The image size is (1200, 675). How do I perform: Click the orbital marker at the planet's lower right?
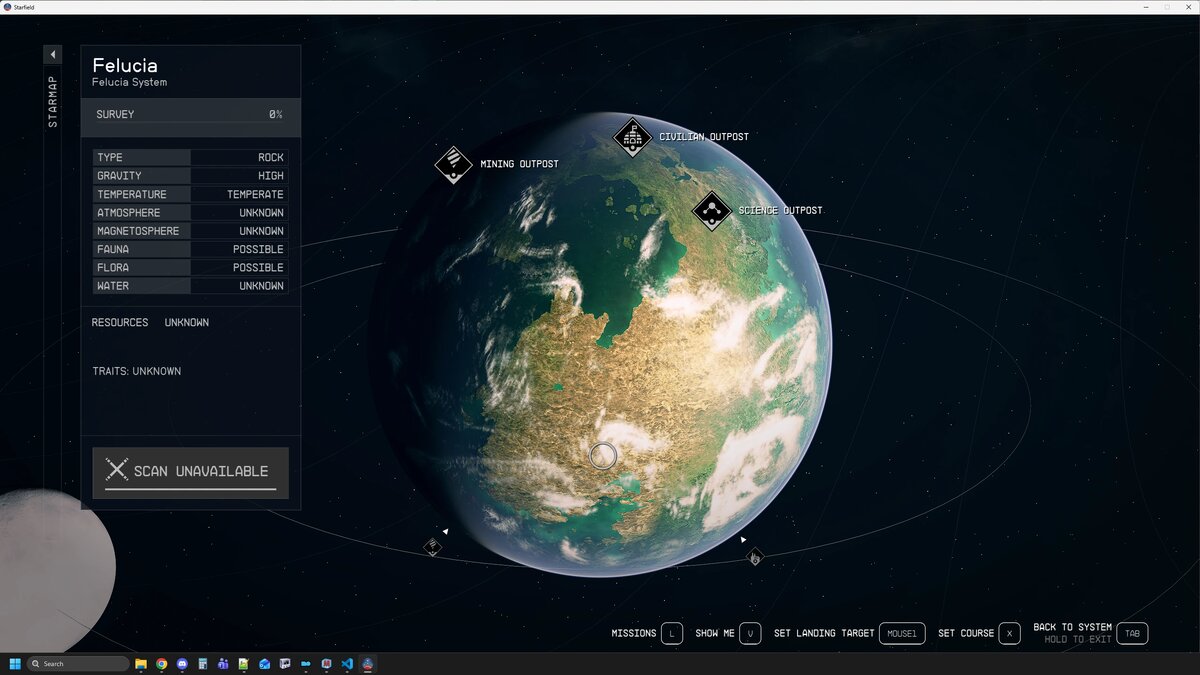tap(755, 557)
